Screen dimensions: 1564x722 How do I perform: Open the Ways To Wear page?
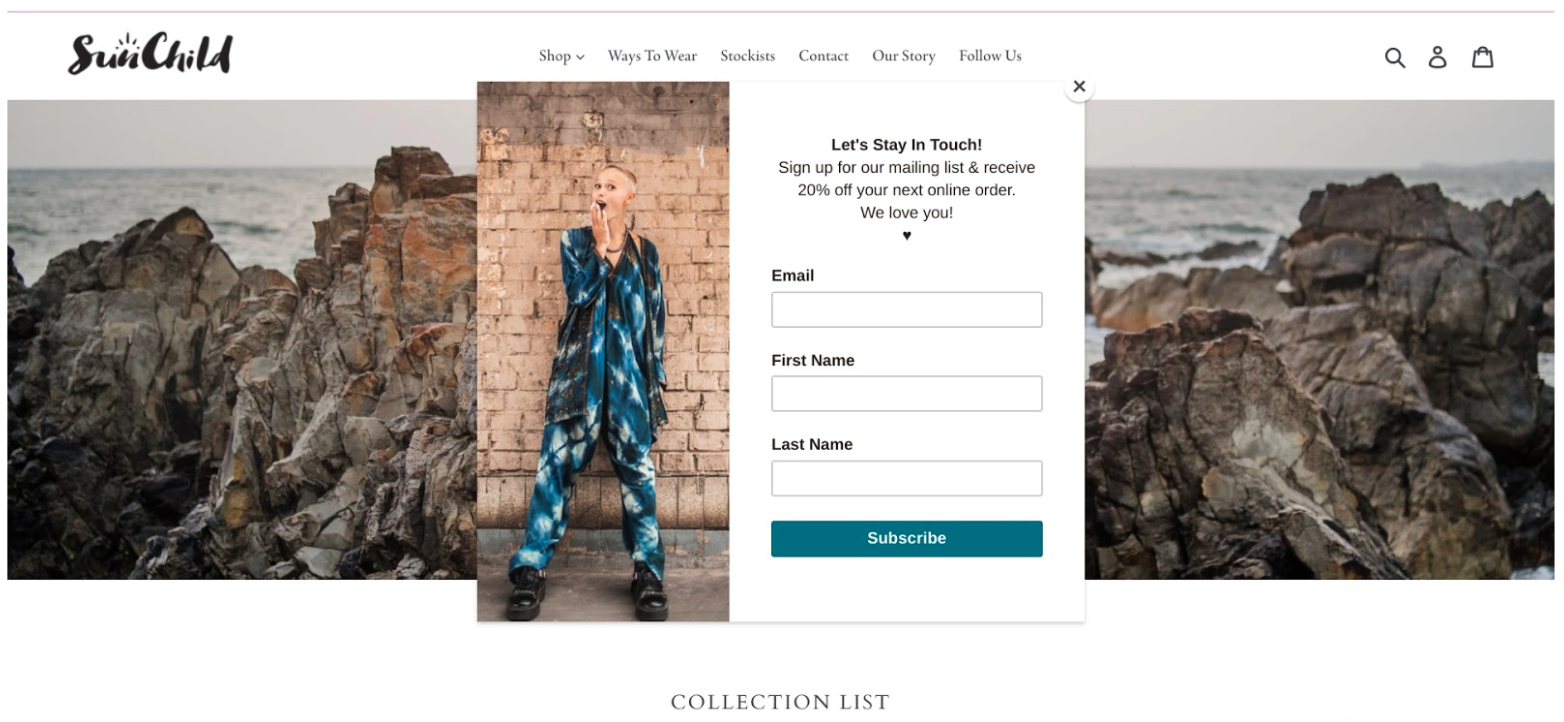pos(652,56)
